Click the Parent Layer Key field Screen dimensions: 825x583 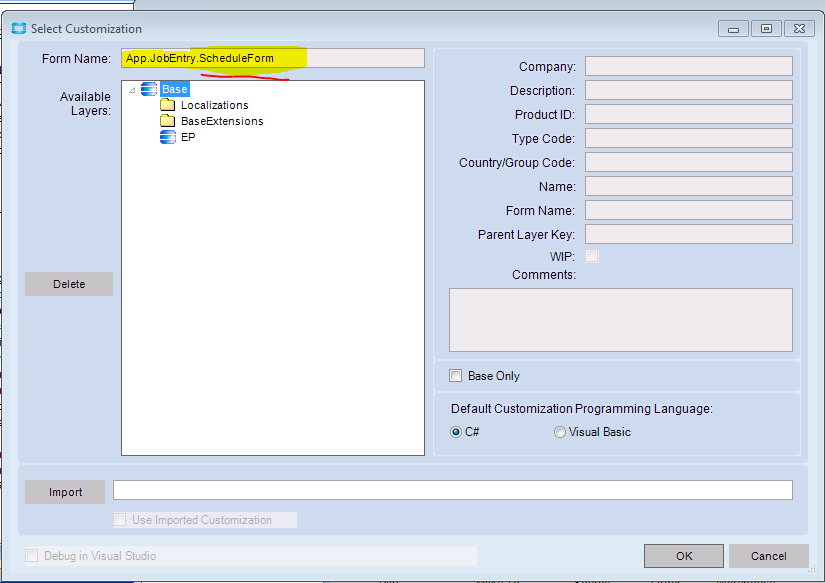tap(689, 234)
